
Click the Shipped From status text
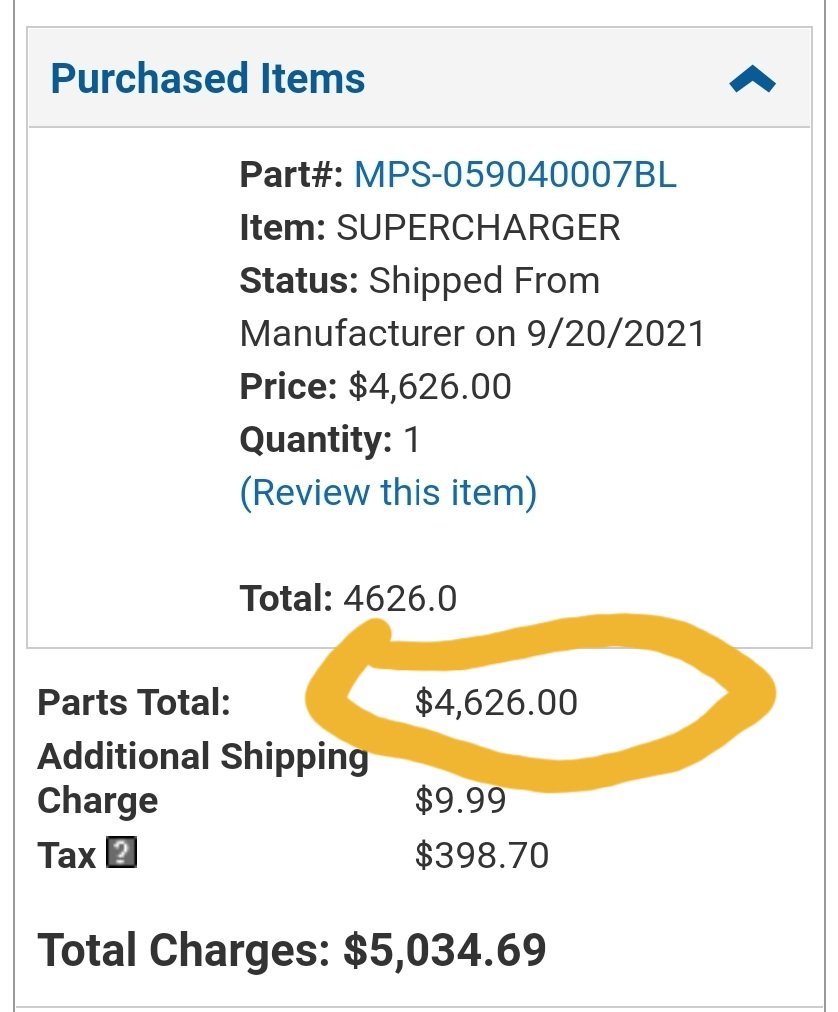(484, 281)
